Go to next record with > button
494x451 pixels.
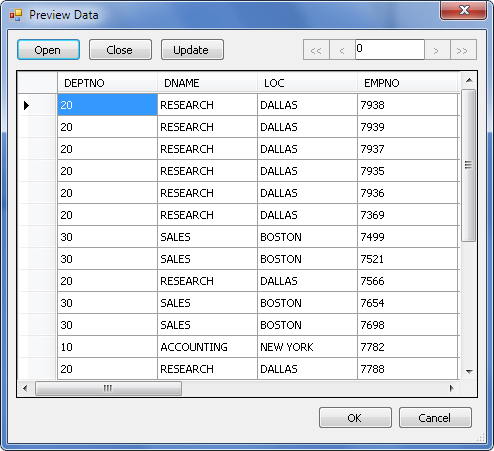pyautogui.click(x=437, y=50)
